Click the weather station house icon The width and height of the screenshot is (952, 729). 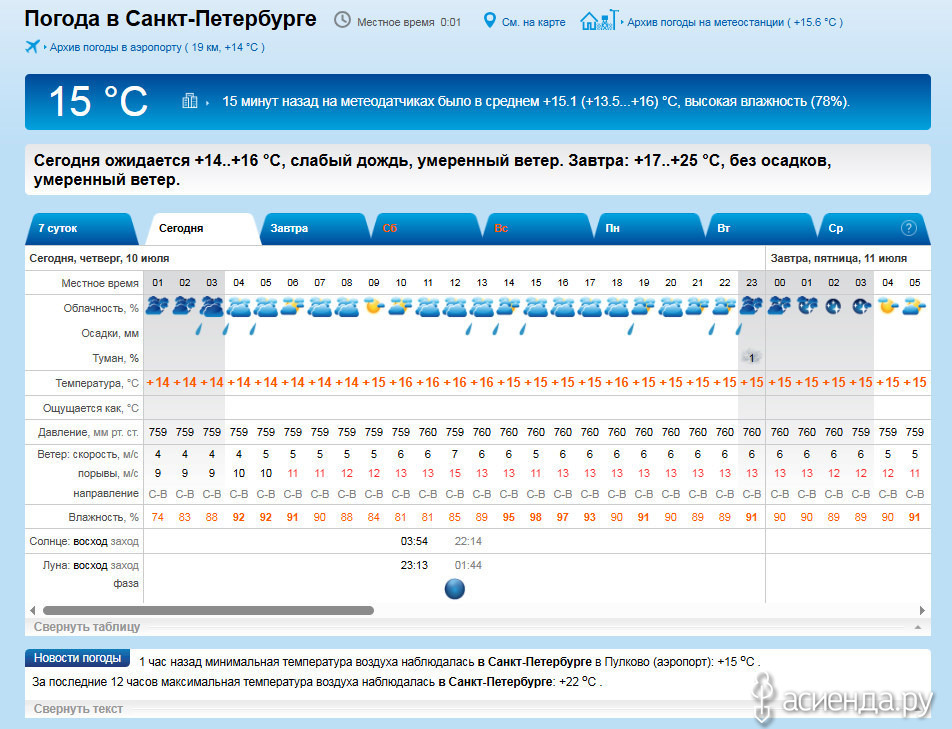point(599,20)
